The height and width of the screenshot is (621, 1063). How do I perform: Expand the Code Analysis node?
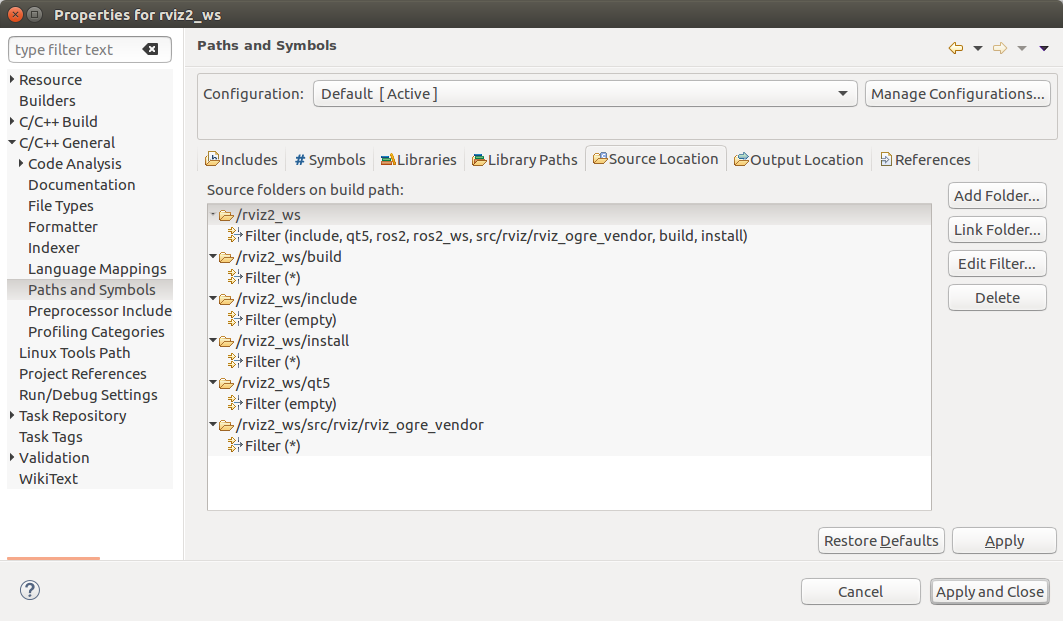point(21,164)
